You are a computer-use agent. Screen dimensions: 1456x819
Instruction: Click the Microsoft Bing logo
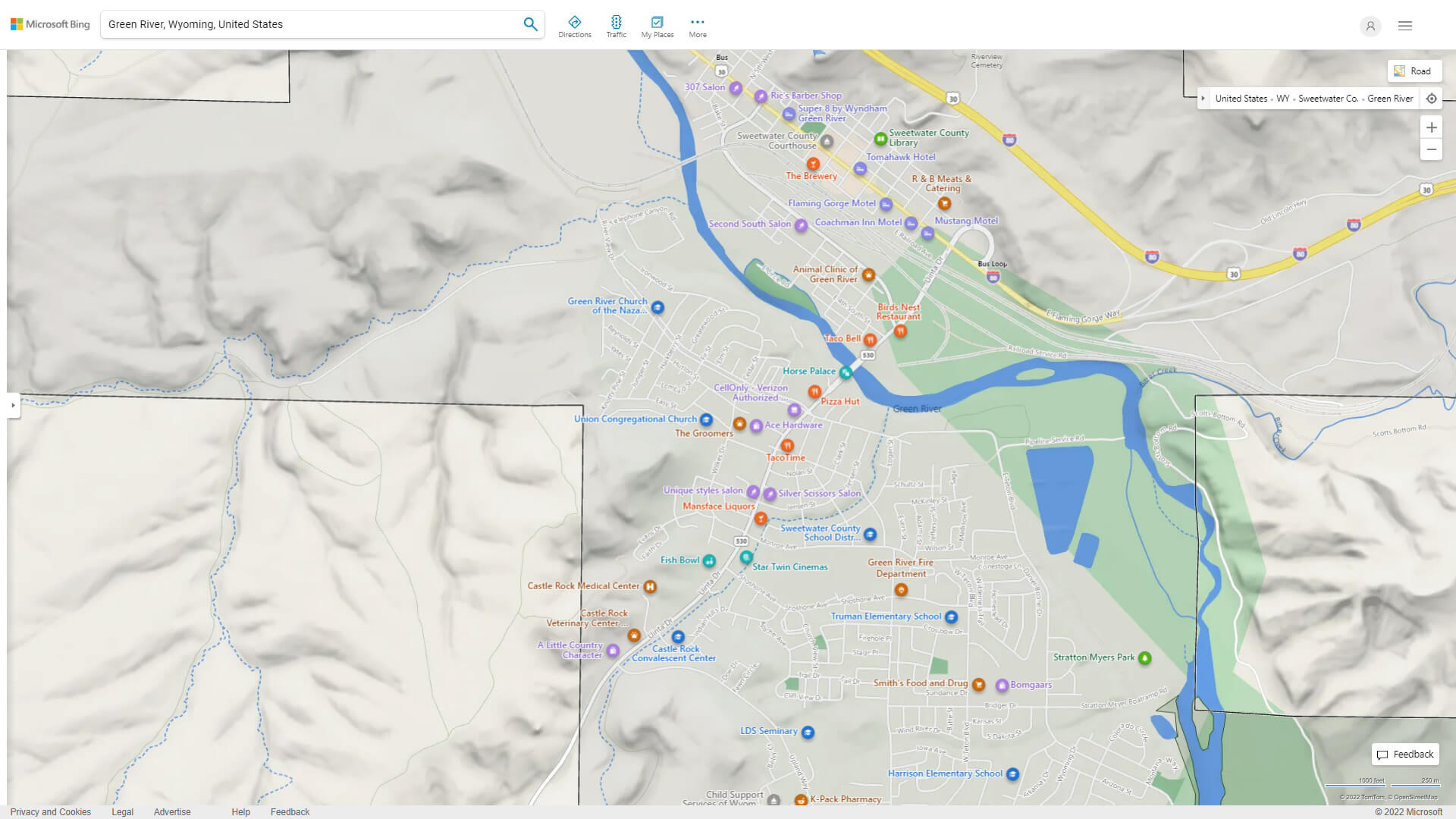[x=49, y=24]
